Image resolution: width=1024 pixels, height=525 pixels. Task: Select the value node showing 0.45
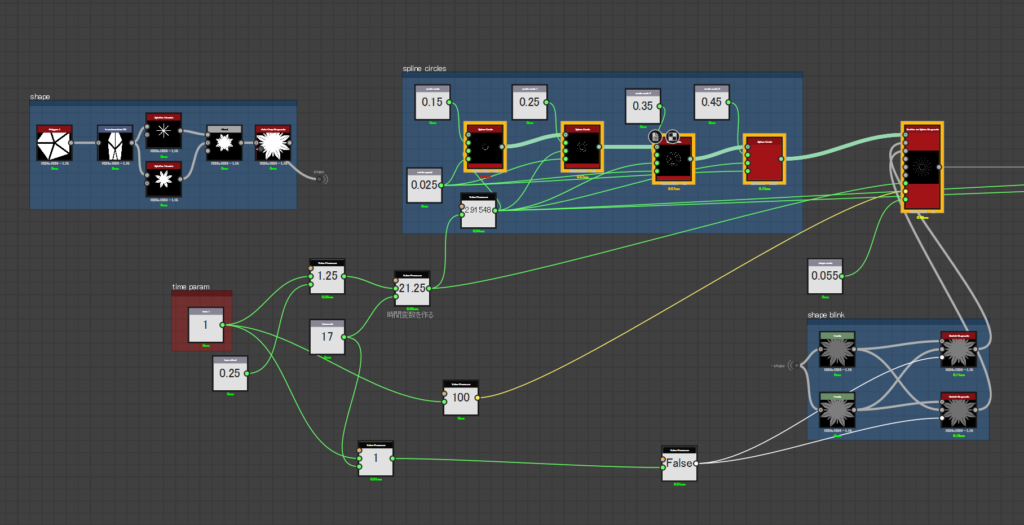711,102
